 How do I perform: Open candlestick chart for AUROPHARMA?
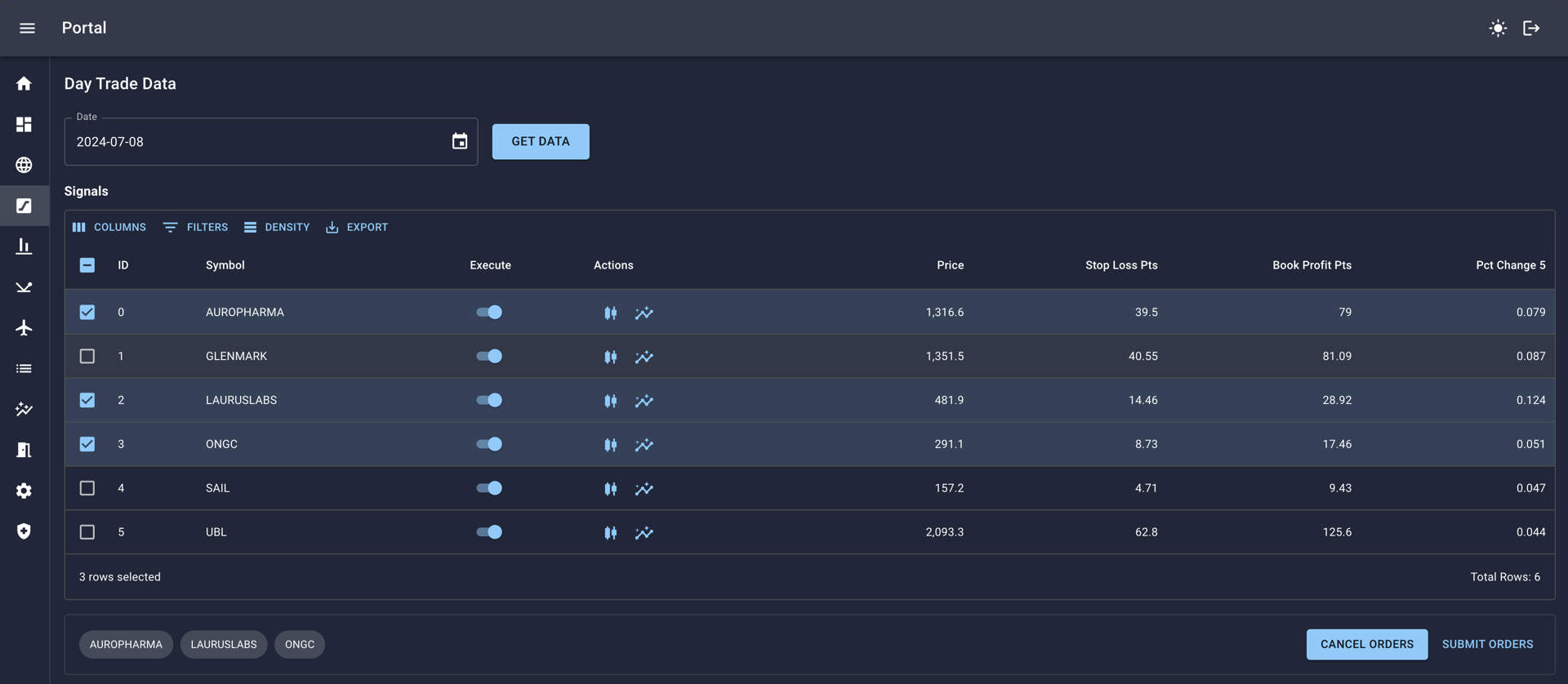point(610,313)
